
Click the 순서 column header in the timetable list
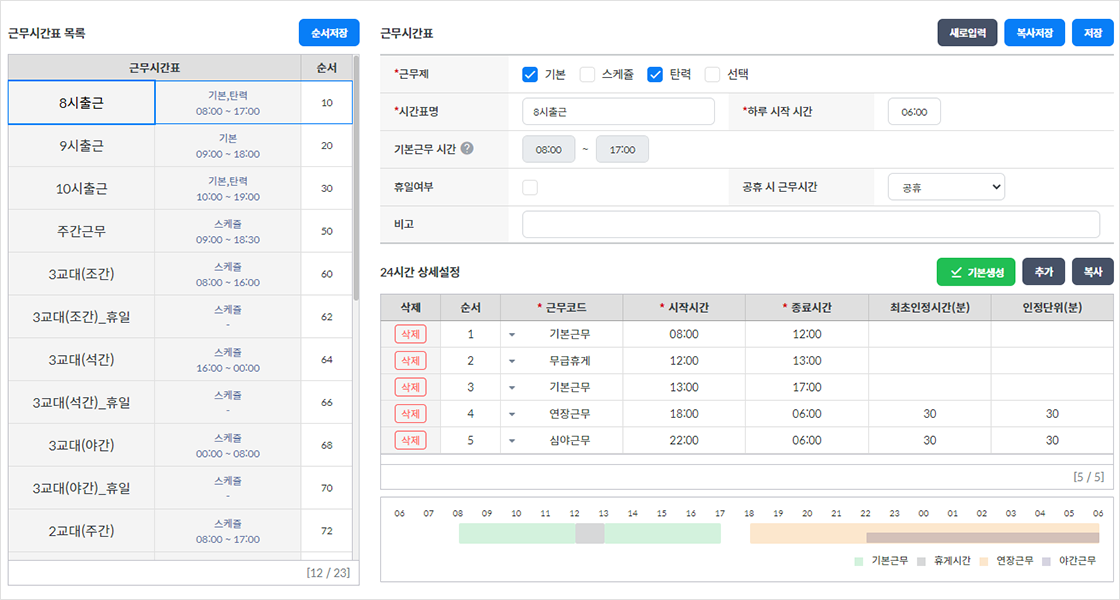click(x=326, y=68)
